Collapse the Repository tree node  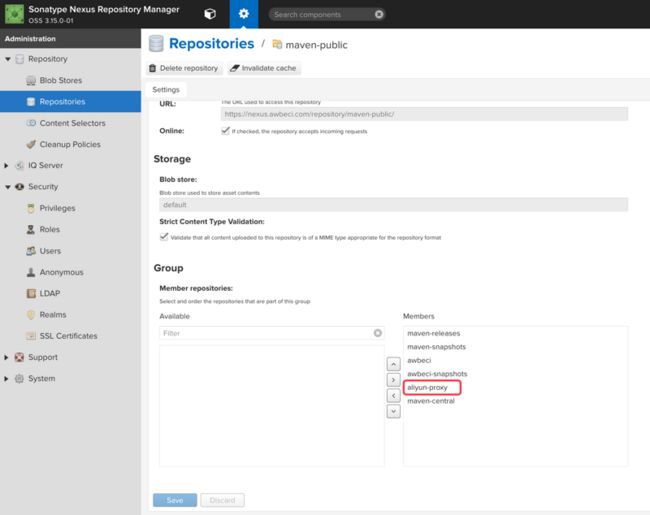(7, 59)
